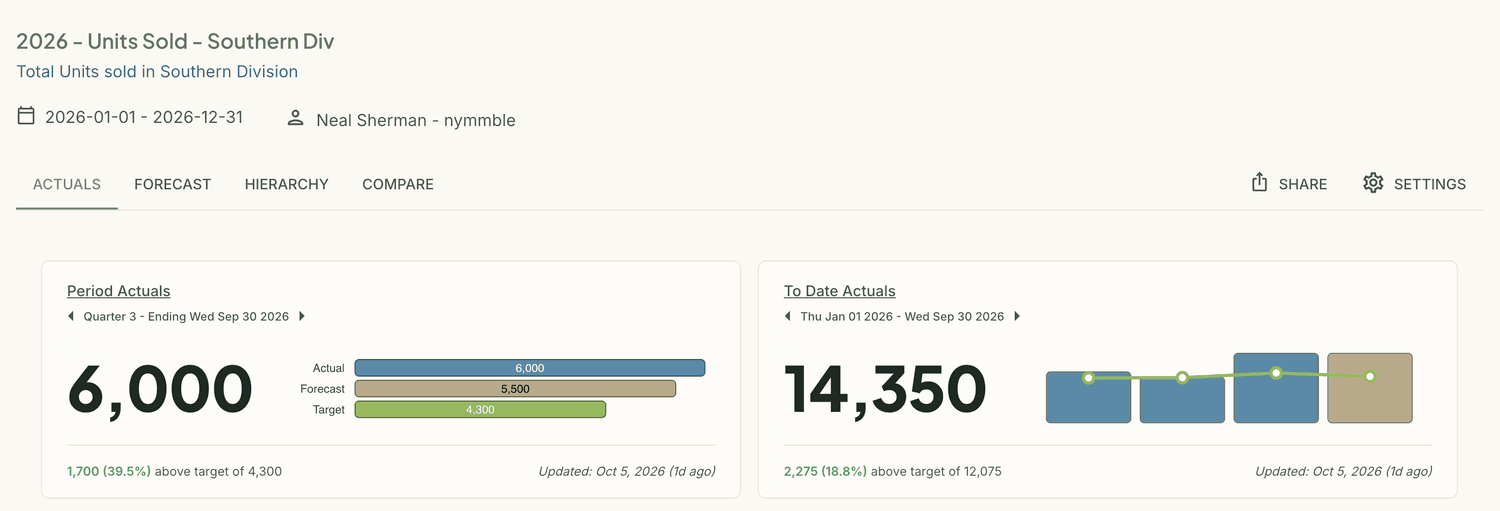Click the settings gear icon
This screenshot has width=1500, height=511.
click(1373, 183)
